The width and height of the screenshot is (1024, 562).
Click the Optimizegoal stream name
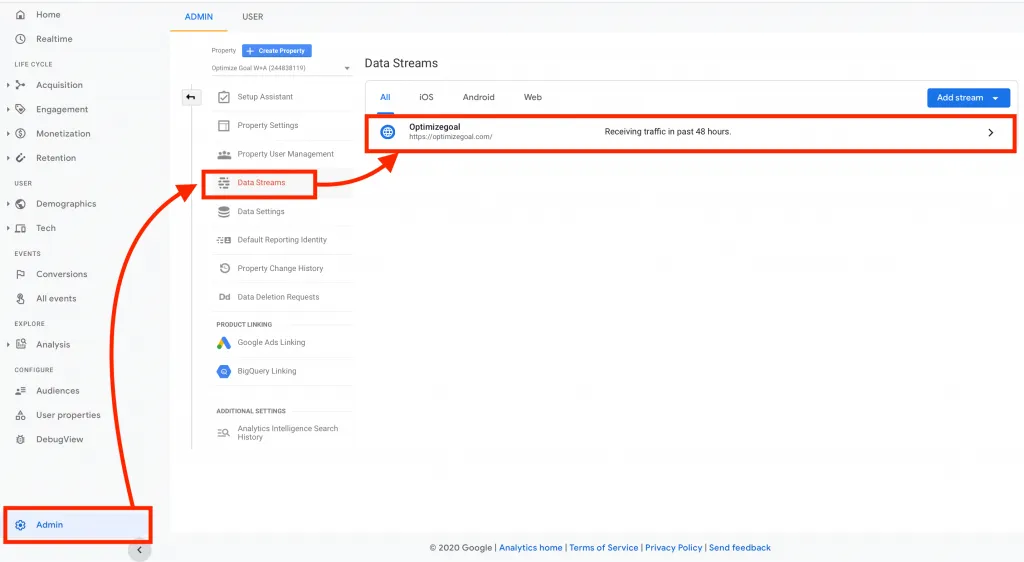pyautogui.click(x=435, y=127)
